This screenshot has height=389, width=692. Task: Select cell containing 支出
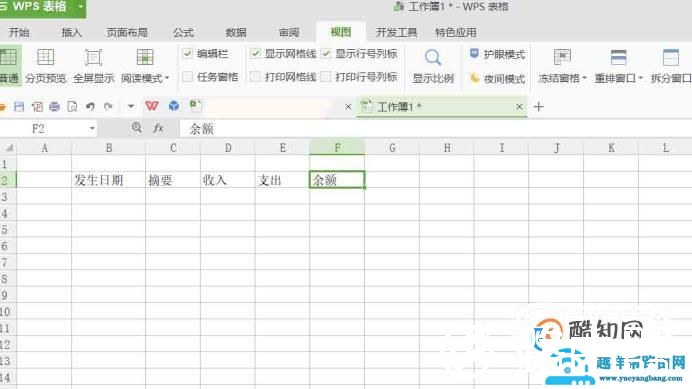click(x=282, y=180)
